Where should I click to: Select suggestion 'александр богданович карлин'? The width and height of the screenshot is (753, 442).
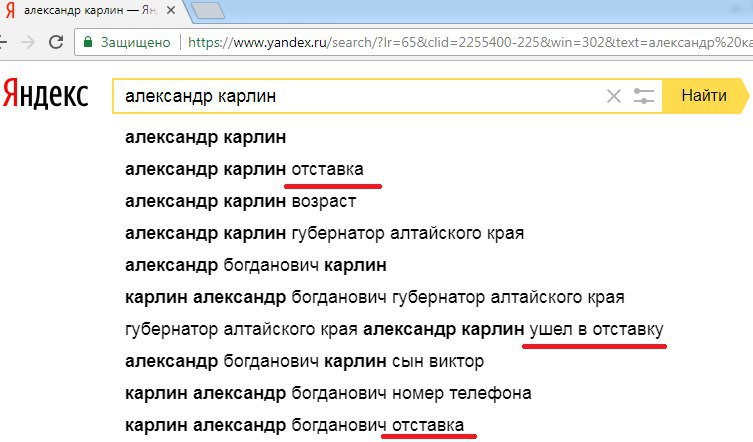255,265
